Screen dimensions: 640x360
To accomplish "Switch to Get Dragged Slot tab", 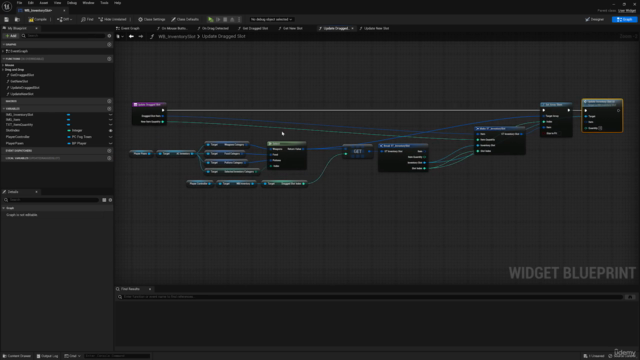I will coord(253,28).
